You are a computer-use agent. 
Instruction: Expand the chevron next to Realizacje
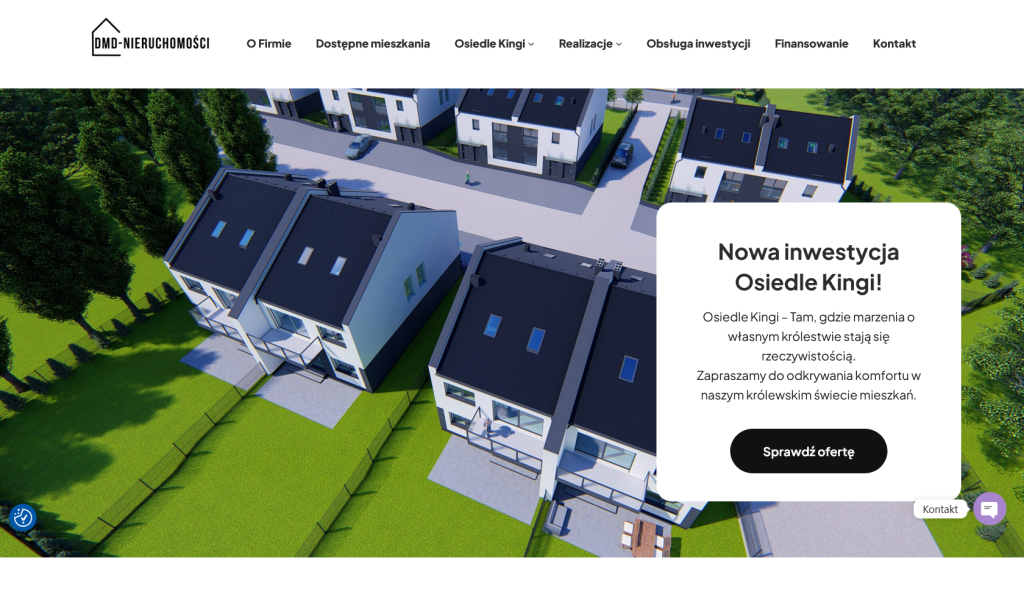click(619, 44)
